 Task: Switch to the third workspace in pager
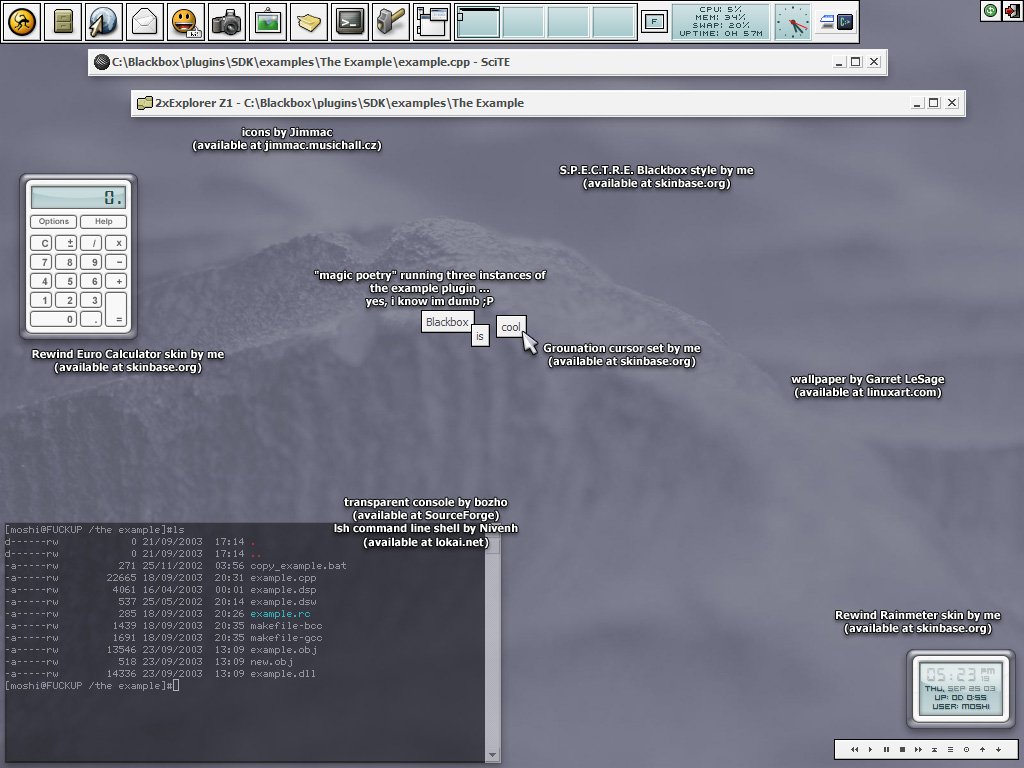point(568,22)
